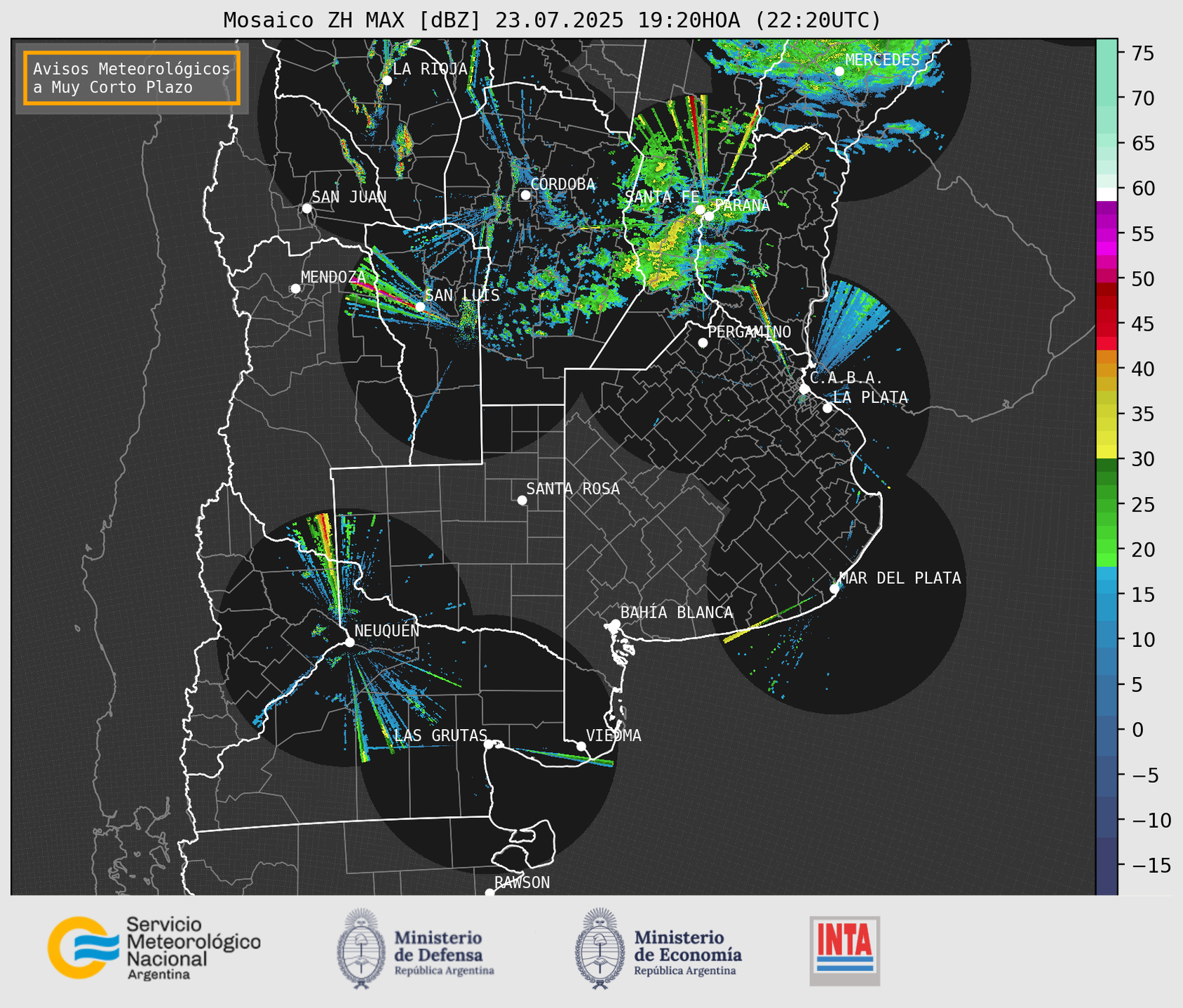This screenshot has width=1183, height=1008.
Task: Select the LA PLATA city marker
Action: click(827, 408)
